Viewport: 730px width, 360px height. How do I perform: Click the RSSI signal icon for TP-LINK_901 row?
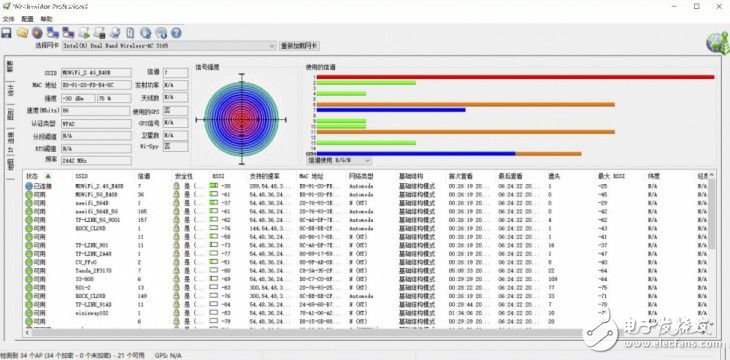214,245
